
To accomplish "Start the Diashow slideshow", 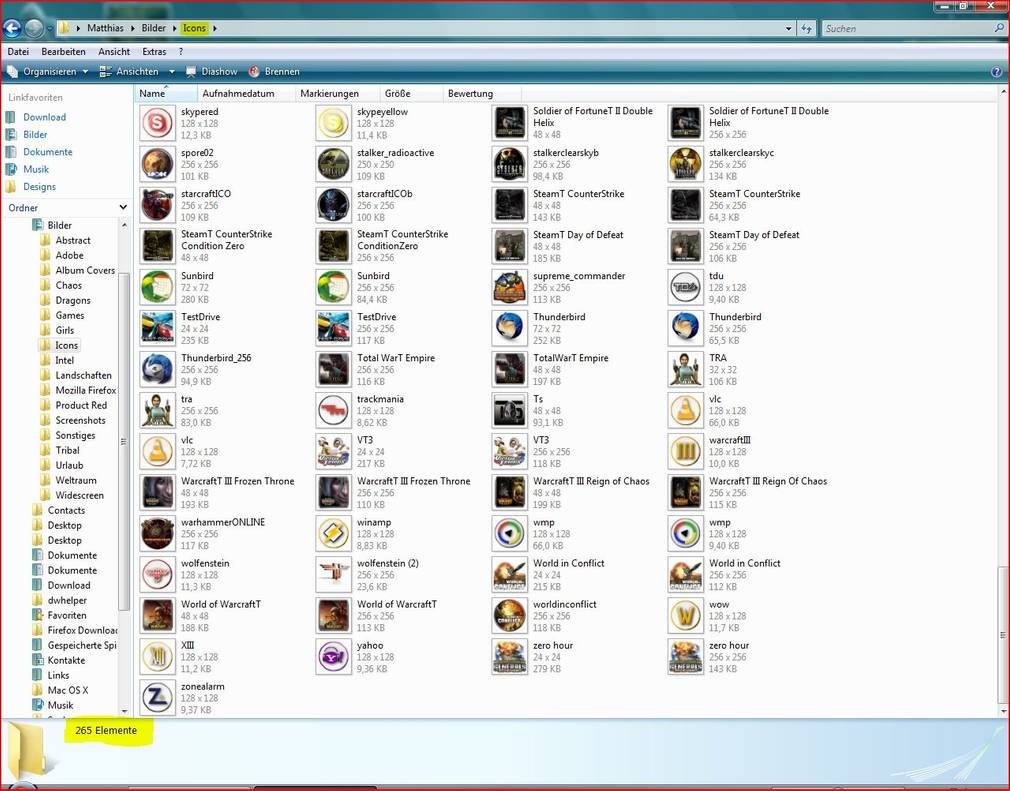I will [x=212, y=71].
